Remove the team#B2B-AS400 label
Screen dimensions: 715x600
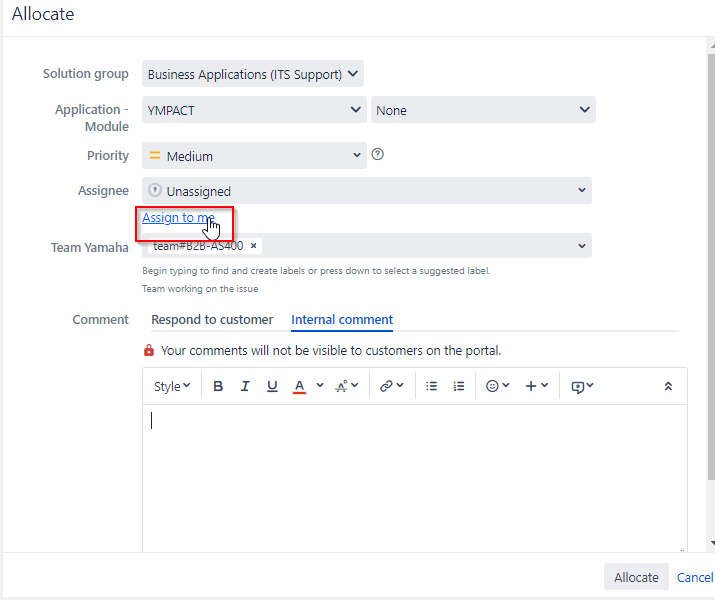pyautogui.click(x=254, y=246)
